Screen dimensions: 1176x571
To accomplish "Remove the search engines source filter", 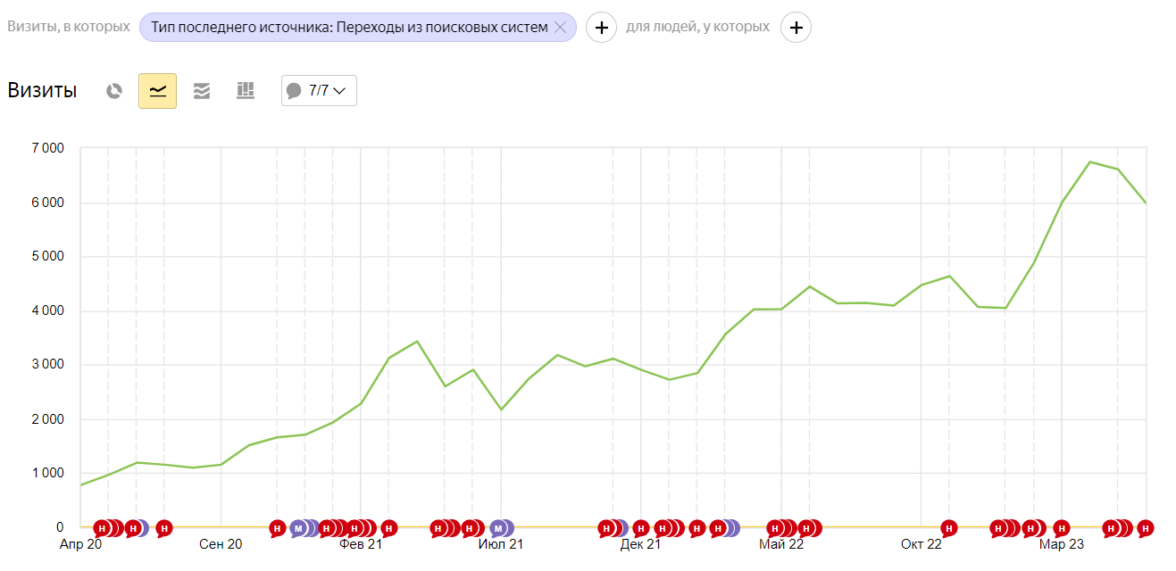I will coord(560,28).
